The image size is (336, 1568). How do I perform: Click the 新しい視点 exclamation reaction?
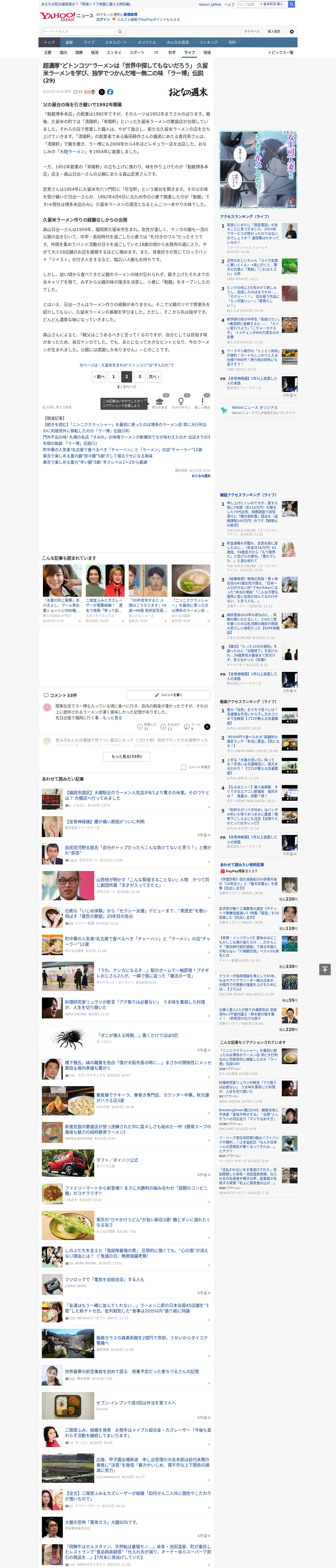click(203, 402)
